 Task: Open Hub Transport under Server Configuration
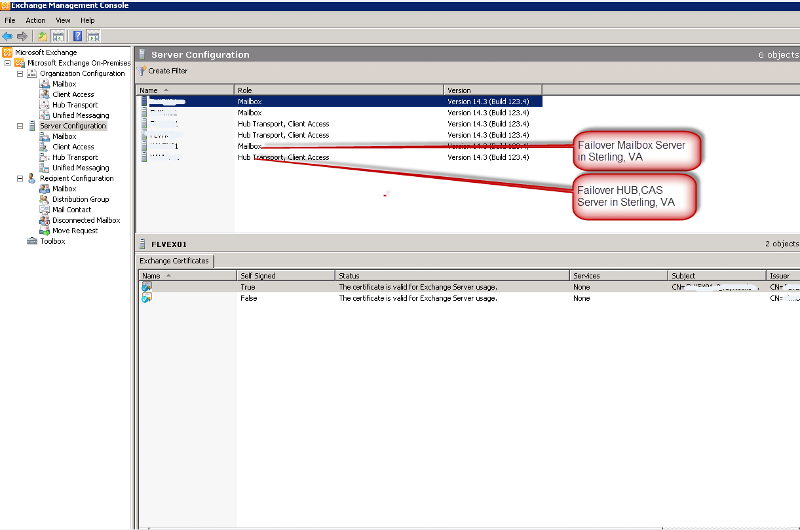75,157
